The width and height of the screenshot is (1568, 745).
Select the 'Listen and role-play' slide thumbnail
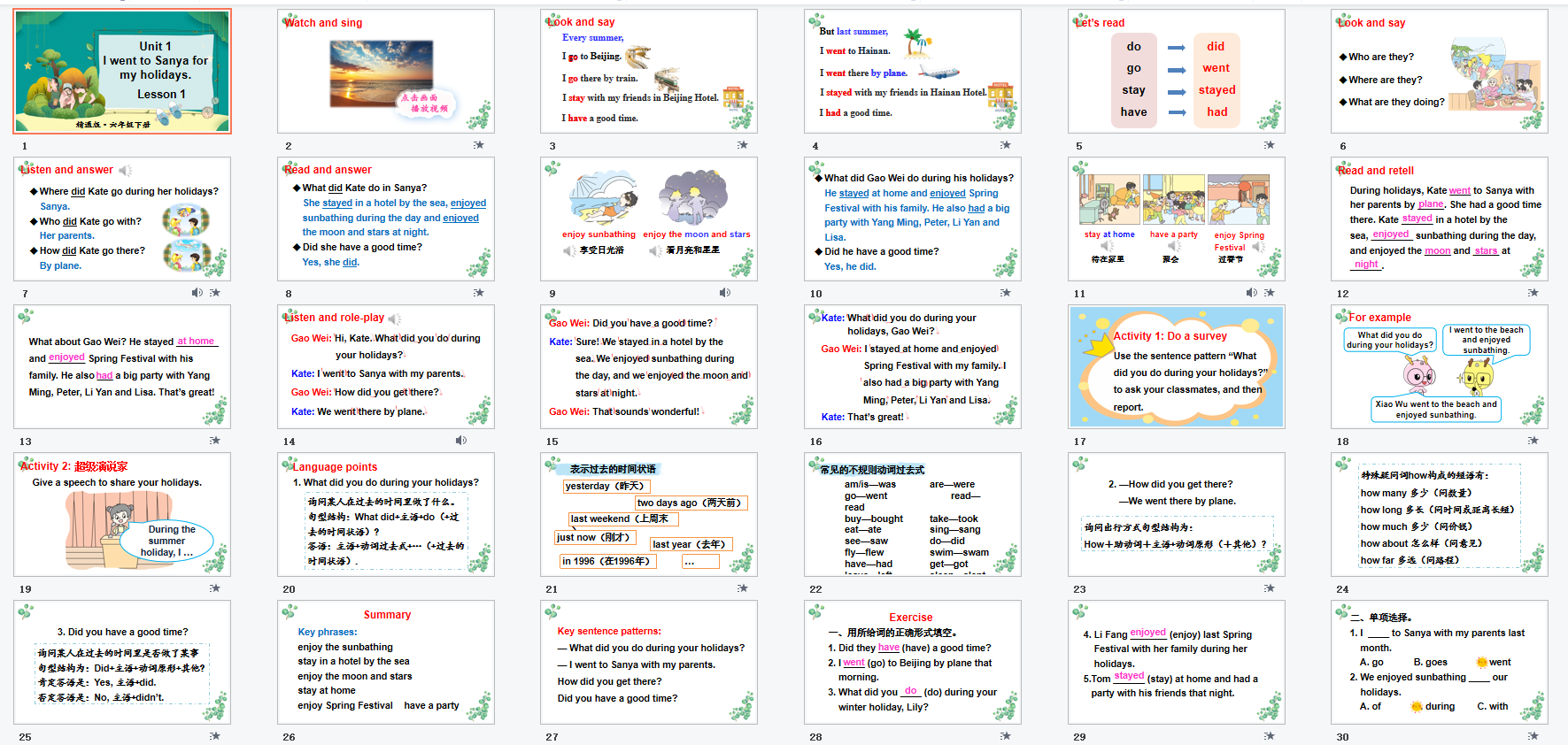click(386, 367)
